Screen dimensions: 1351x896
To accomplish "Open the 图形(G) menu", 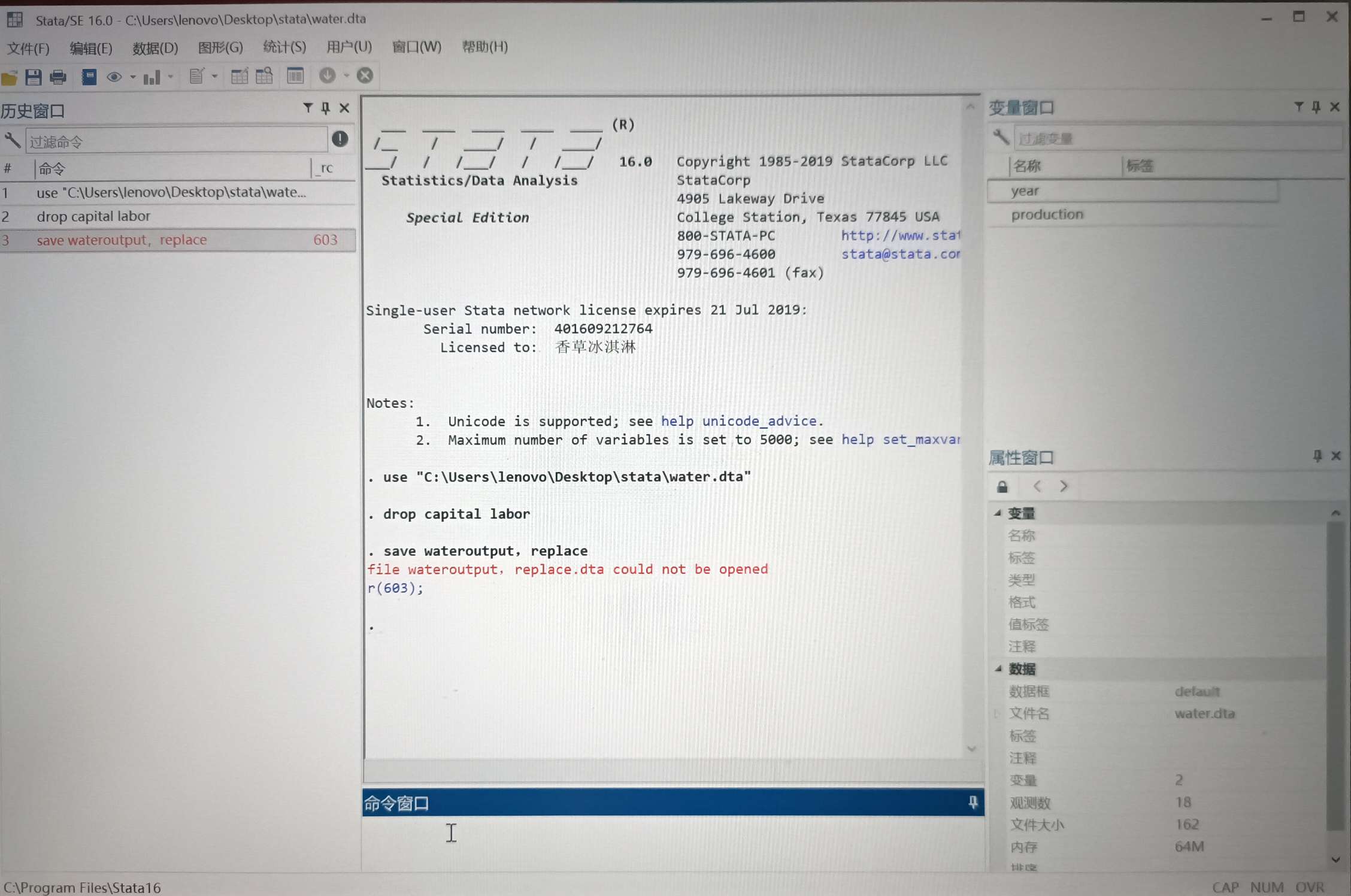I will (220, 47).
